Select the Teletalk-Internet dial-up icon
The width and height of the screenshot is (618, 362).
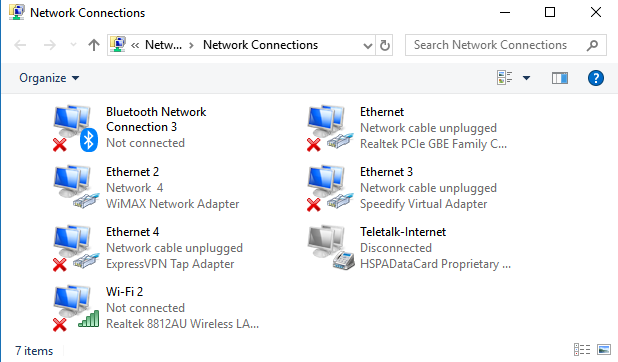[x=330, y=248]
